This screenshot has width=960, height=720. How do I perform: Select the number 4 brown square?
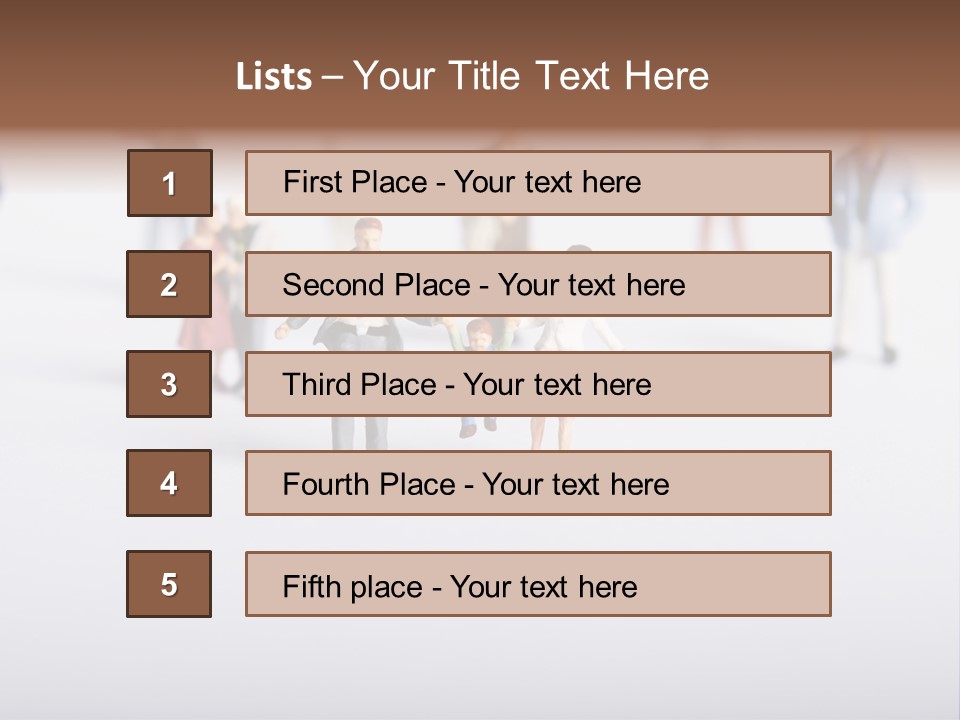[169, 483]
